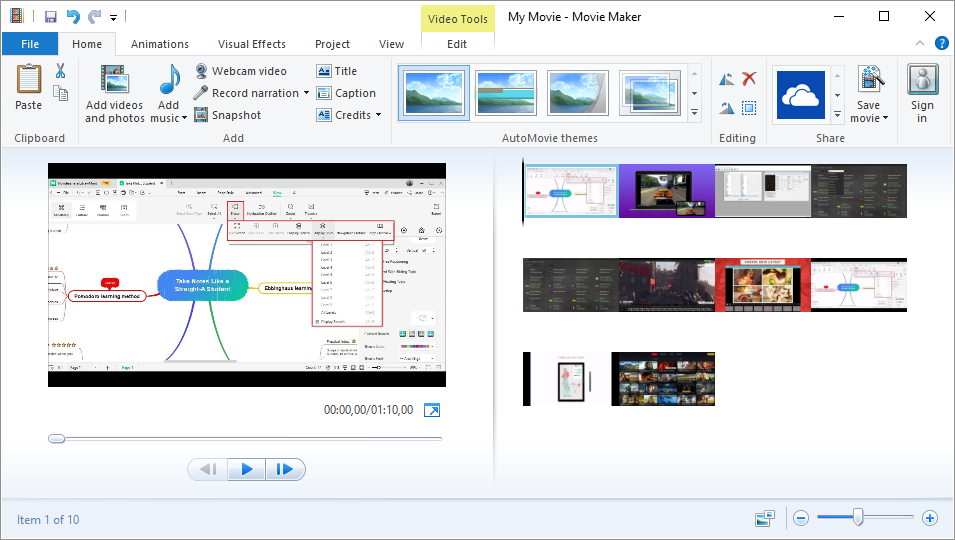Click the Copy icon under scissors
955x540 pixels.
point(60,93)
